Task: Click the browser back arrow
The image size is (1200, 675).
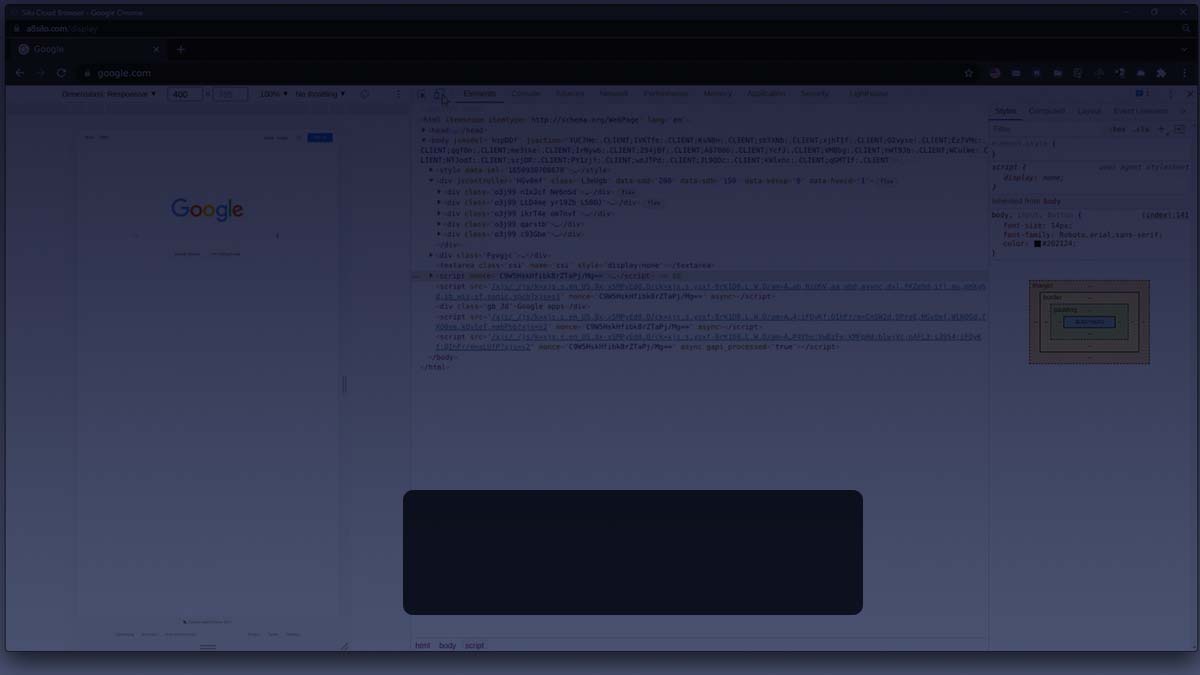Action: pyautogui.click(x=19, y=73)
